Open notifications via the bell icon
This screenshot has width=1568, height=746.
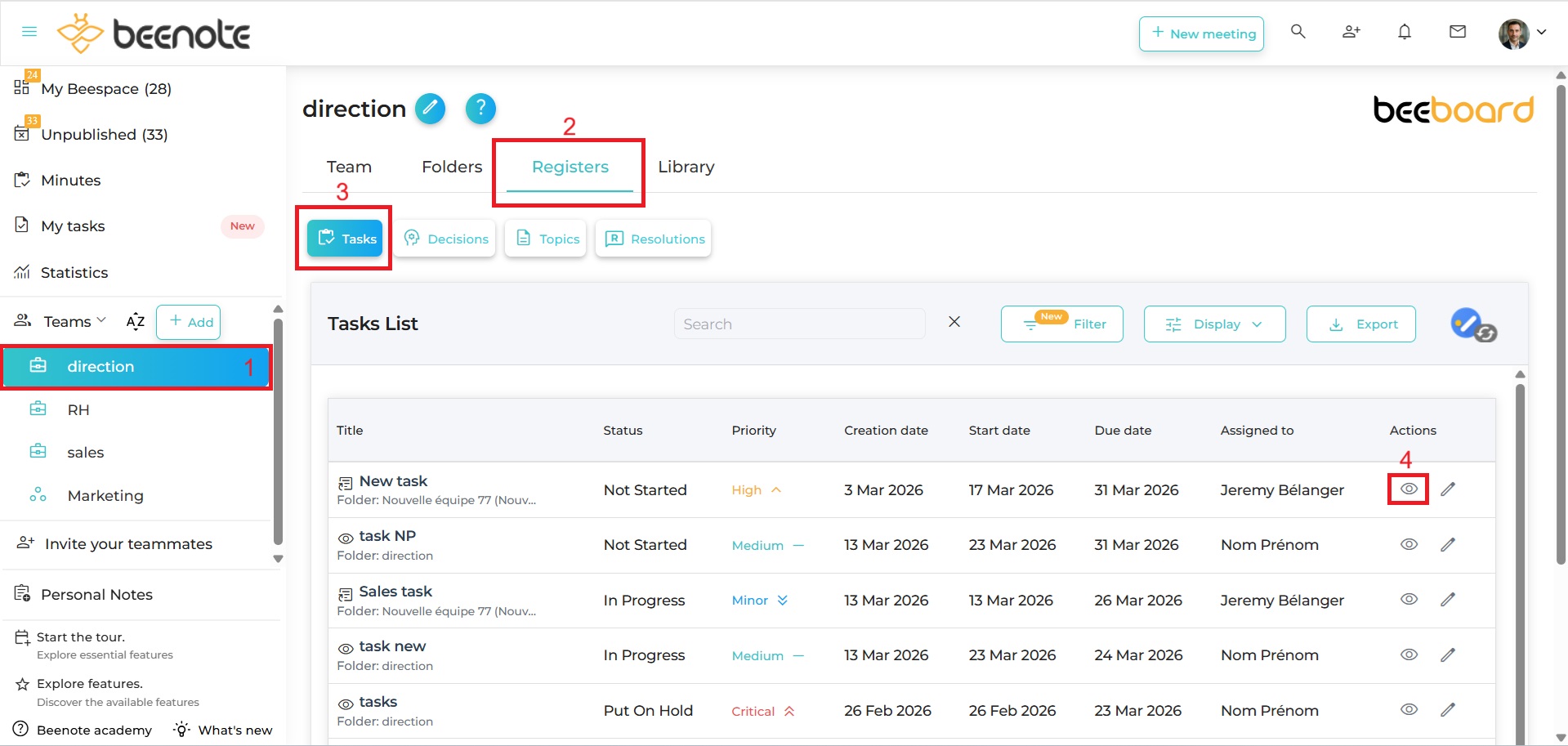pyautogui.click(x=1405, y=31)
